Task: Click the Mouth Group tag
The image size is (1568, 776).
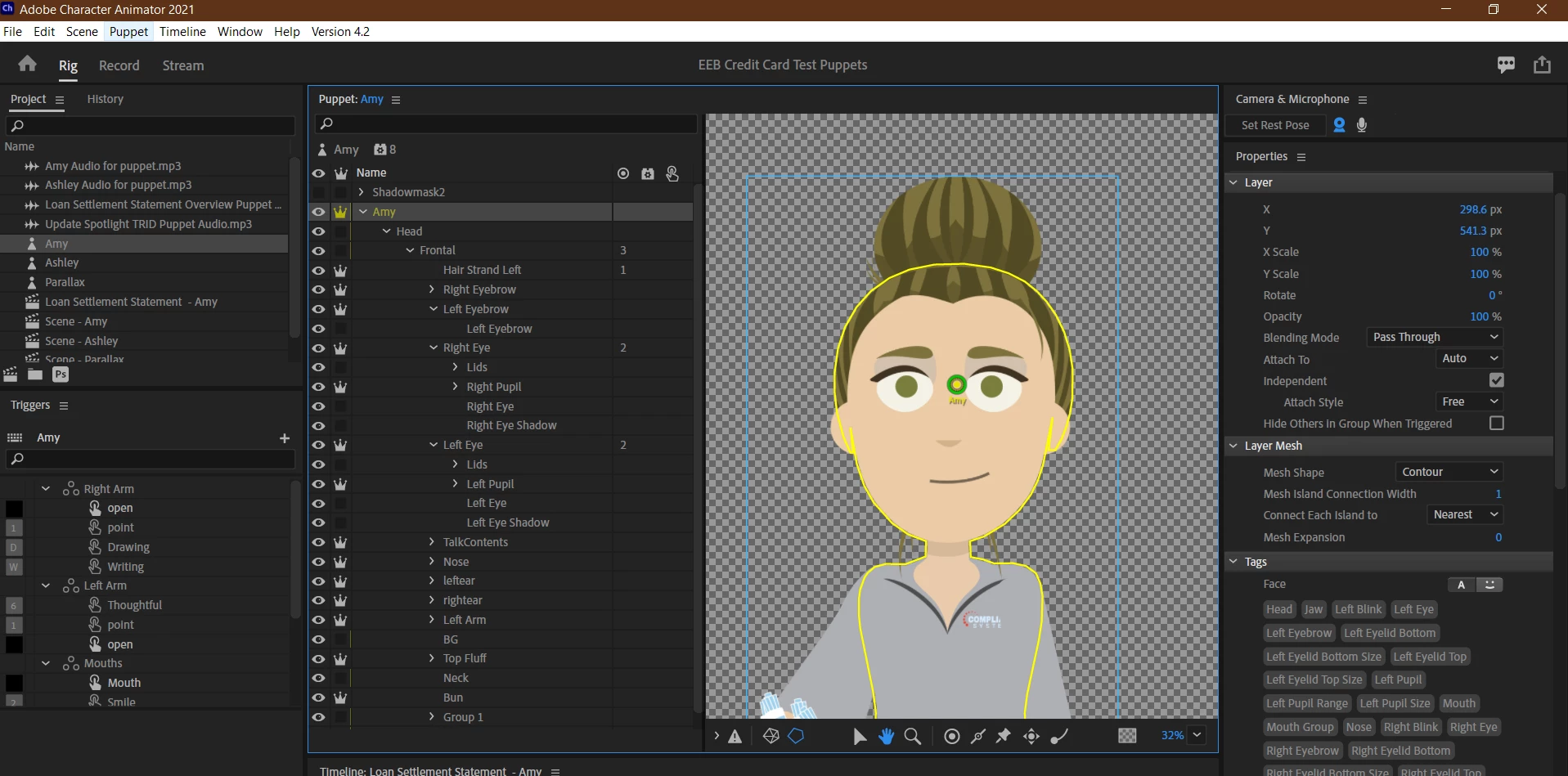Action: click(1300, 727)
